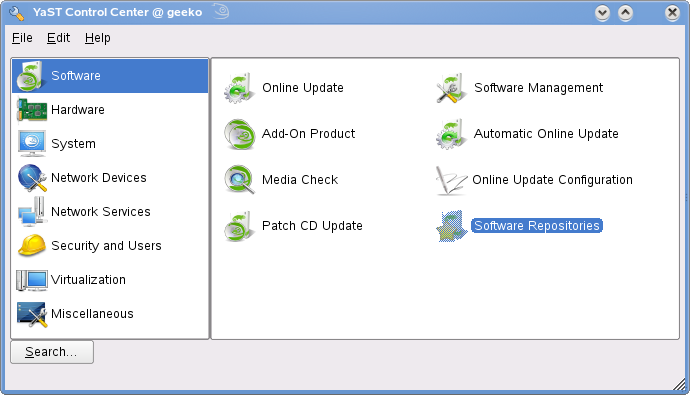Viewport: 690px width, 395px height.
Task: Select the Hardware label in the category list
Action: 78,110
